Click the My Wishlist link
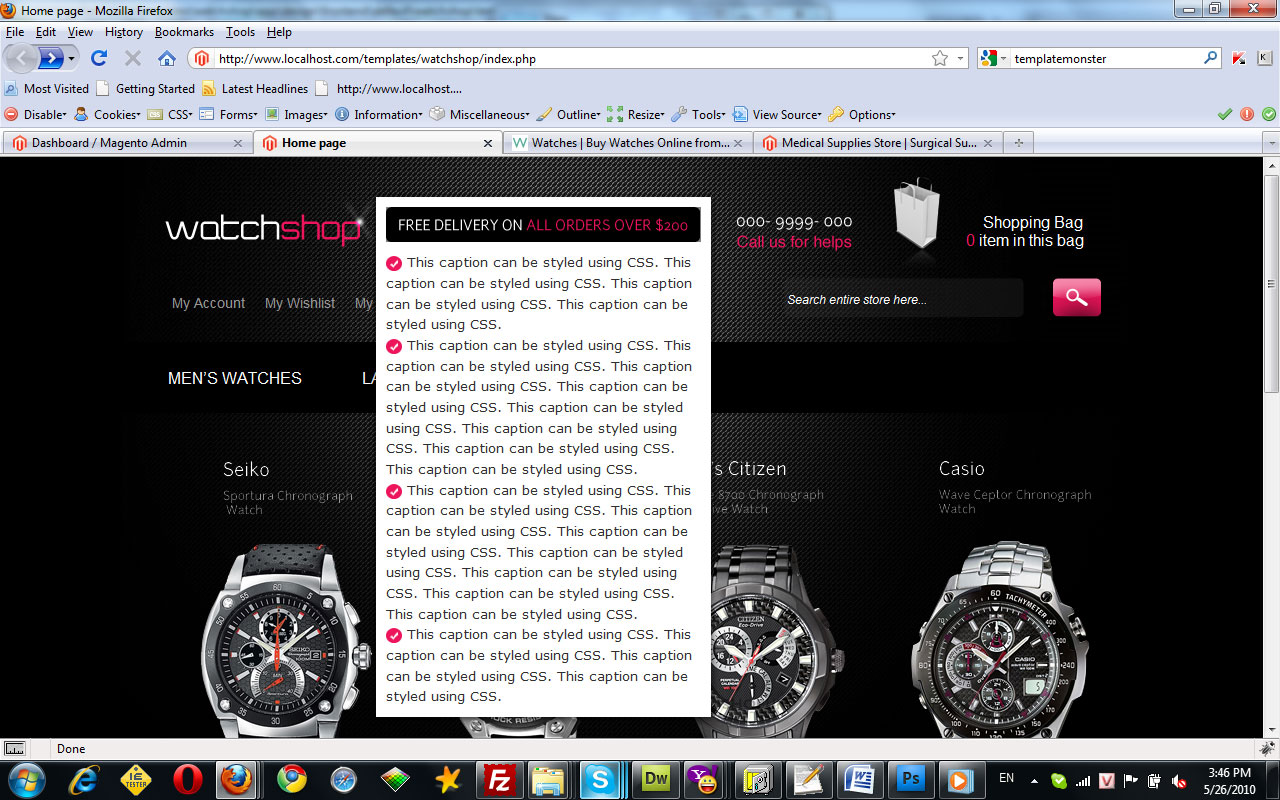This screenshot has height=800, width=1280. [x=300, y=303]
